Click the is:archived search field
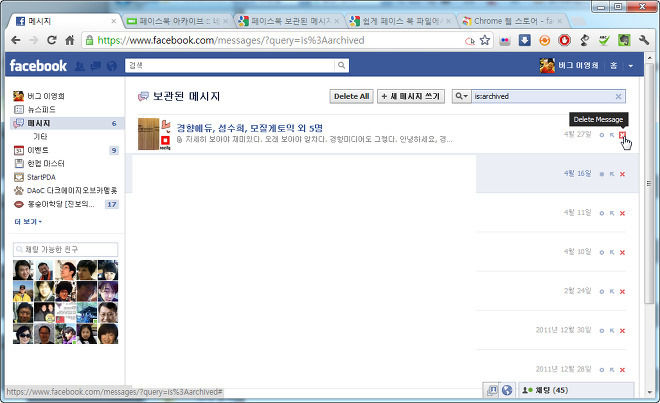The width and height of the screenshot is (660, 403). 542,96
